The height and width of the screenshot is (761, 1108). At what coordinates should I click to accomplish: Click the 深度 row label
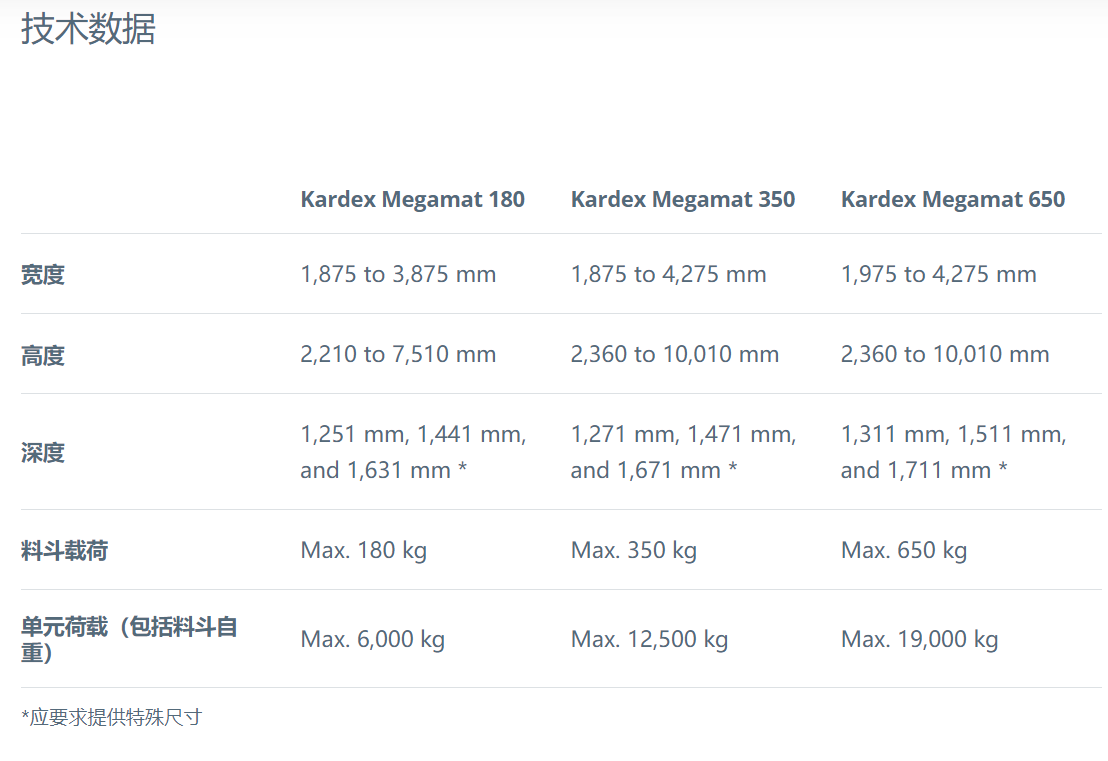(43, 453)
